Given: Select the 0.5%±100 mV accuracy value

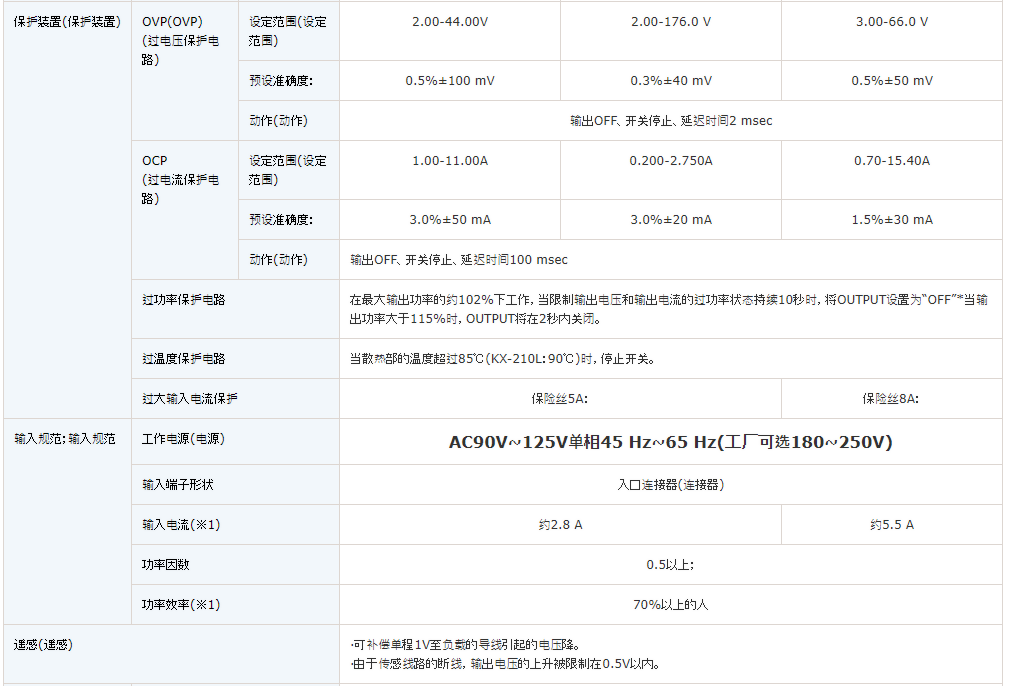Looking at the screenshot, I should [449, 81].
